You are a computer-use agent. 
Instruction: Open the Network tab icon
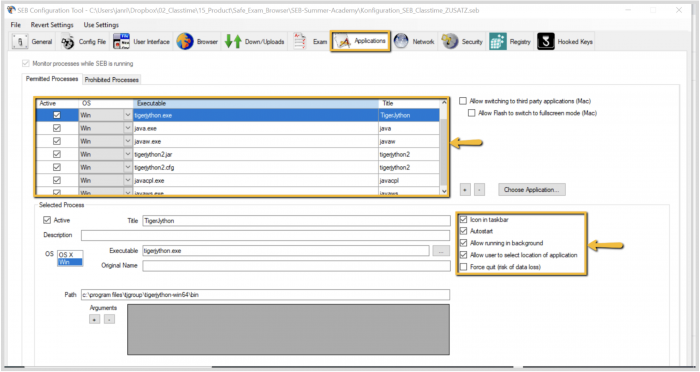point(401,42)
